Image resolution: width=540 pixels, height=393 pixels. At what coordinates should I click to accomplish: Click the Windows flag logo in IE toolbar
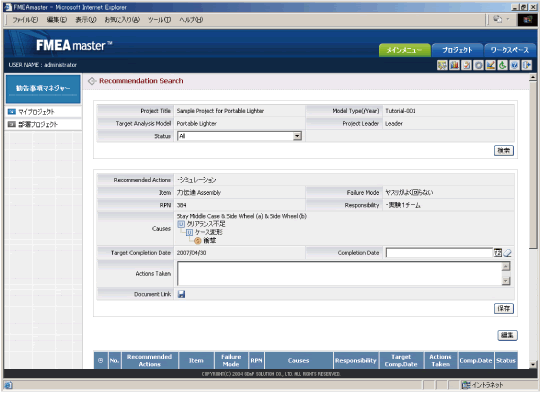(527, 20)
